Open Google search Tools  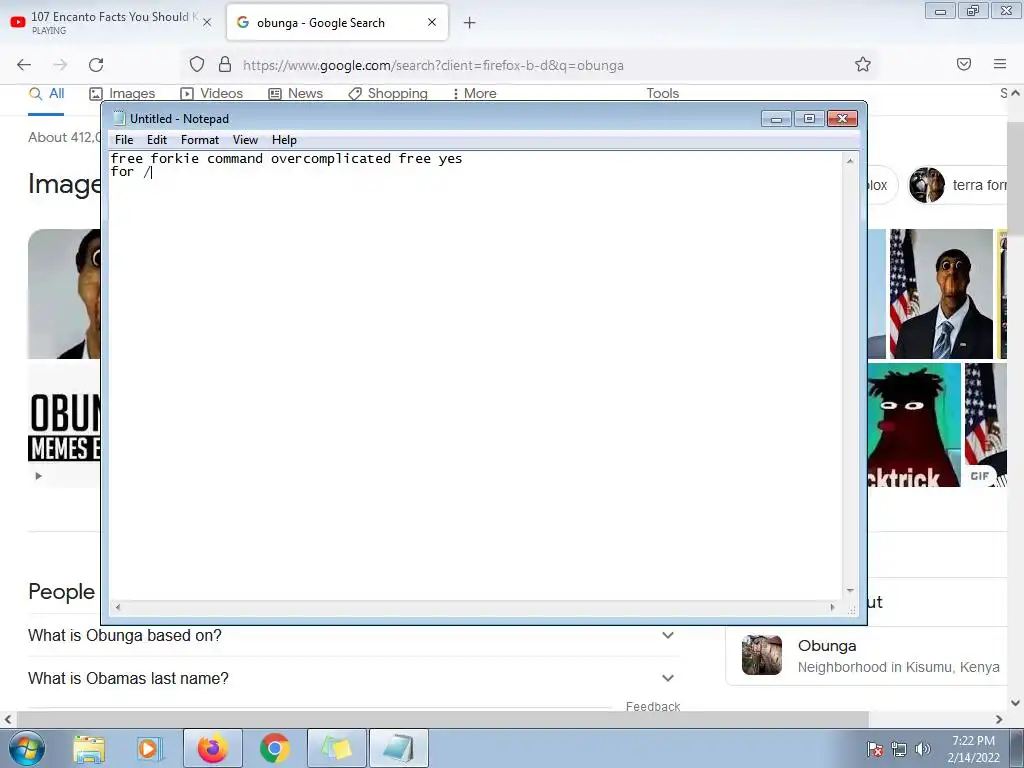(663, 94)
